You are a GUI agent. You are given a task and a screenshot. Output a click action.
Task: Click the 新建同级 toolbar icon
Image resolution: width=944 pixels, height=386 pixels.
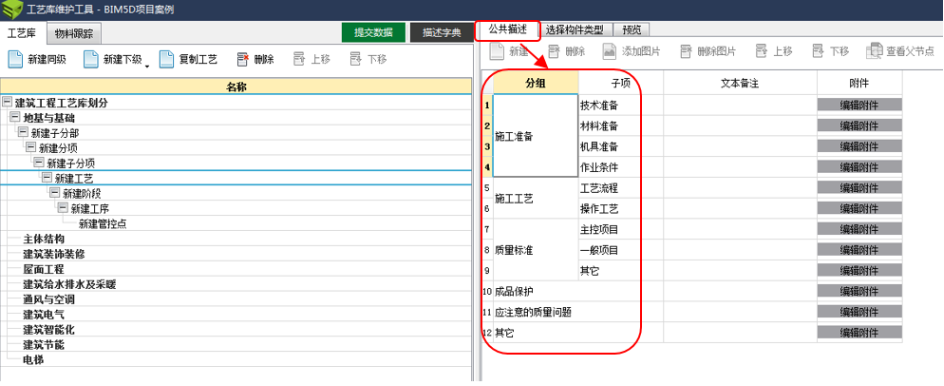(x=15, y=59)
